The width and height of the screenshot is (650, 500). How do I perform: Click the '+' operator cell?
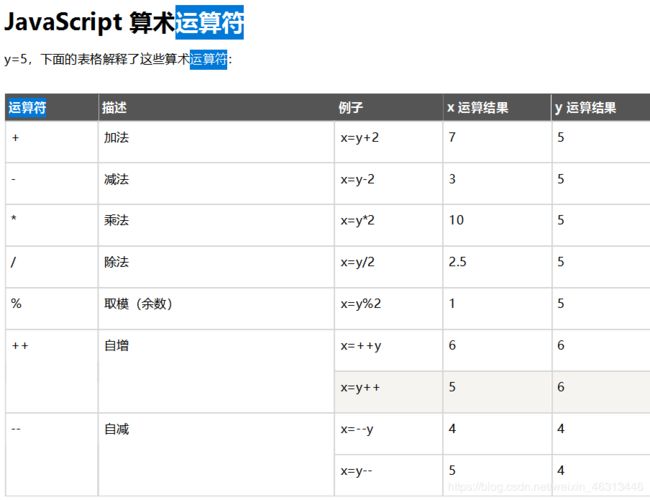pyautogui.click(x=52, y=142)
